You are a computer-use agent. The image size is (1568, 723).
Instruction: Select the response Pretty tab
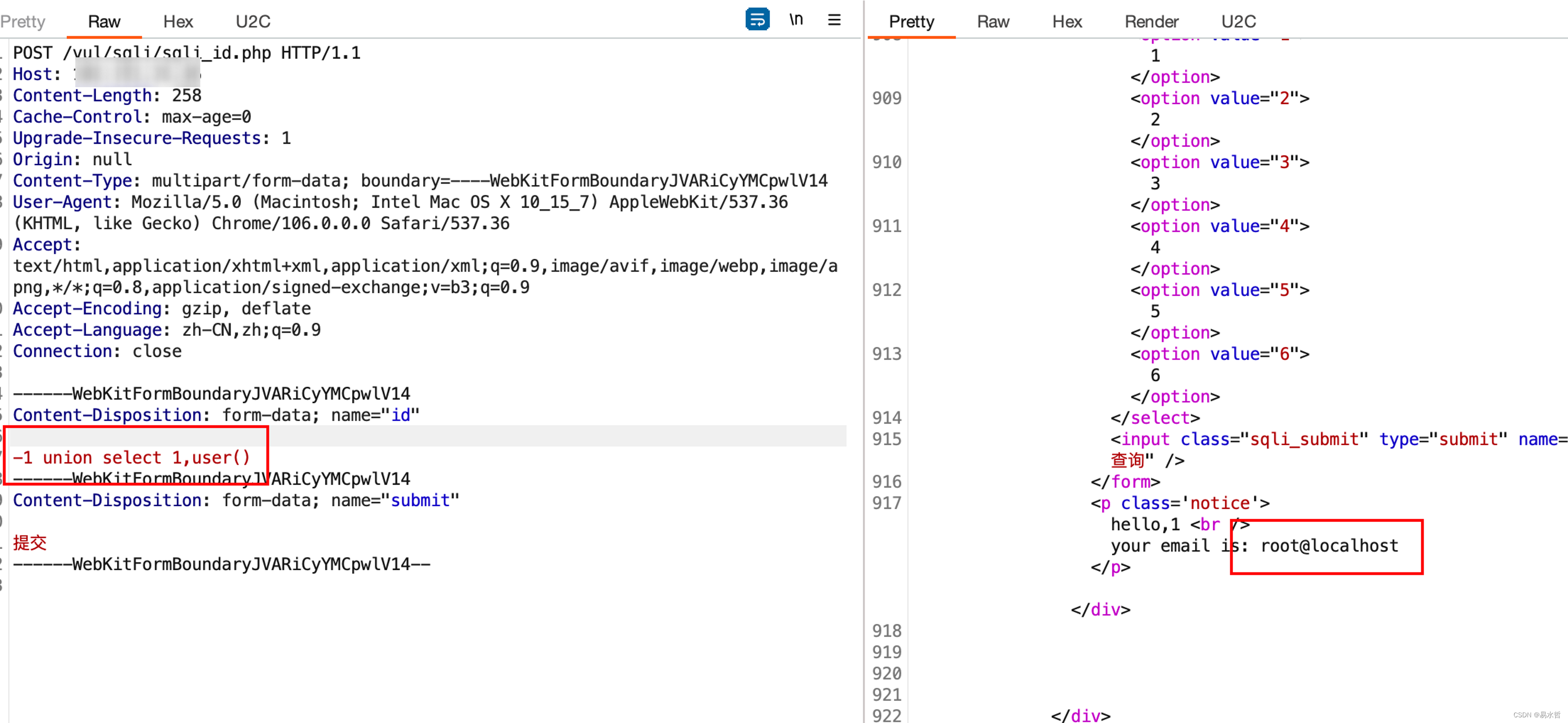tap(911, 21)
